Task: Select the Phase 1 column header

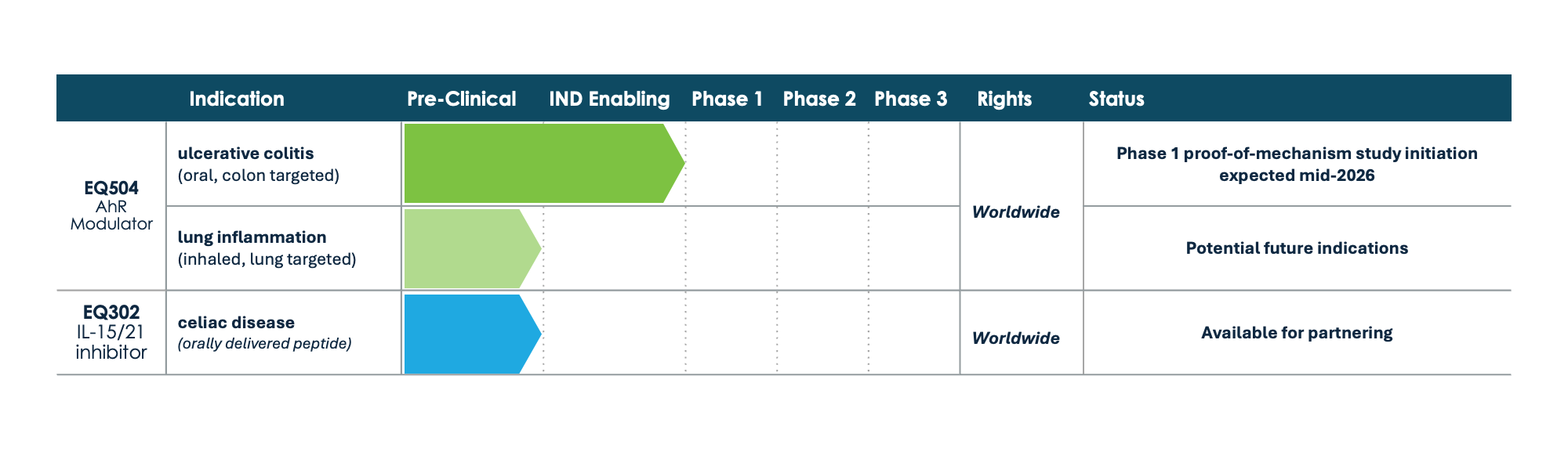Action: click(727, 99)
